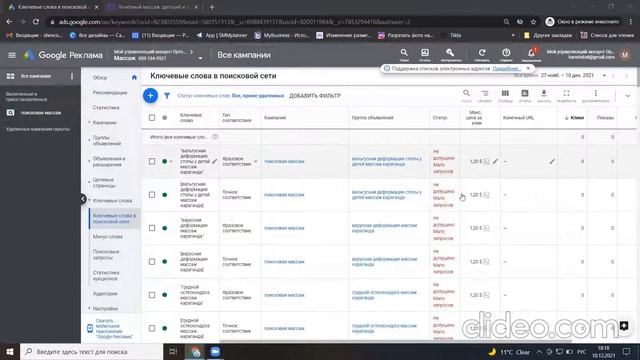The image size is (640, 360).
Task: Open the notifications bell
Action: [531, 54]
